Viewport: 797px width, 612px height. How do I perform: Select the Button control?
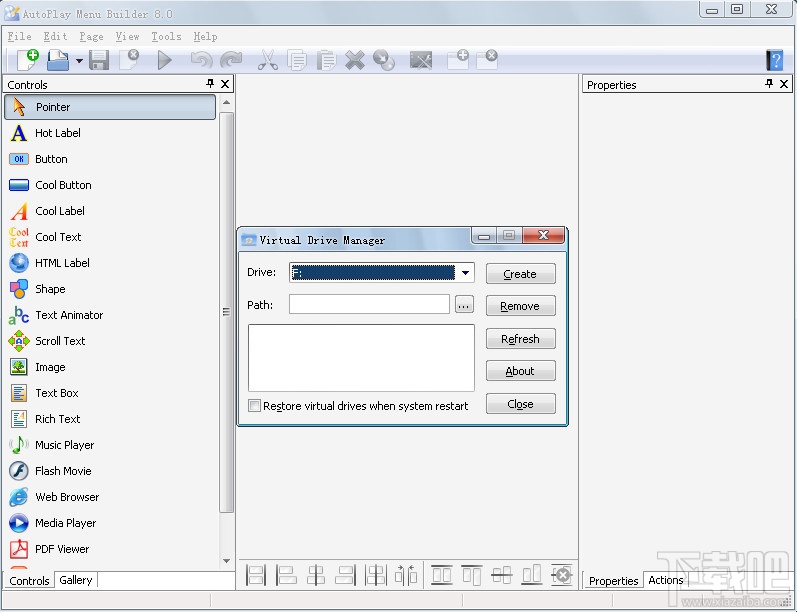coord(110,159)
